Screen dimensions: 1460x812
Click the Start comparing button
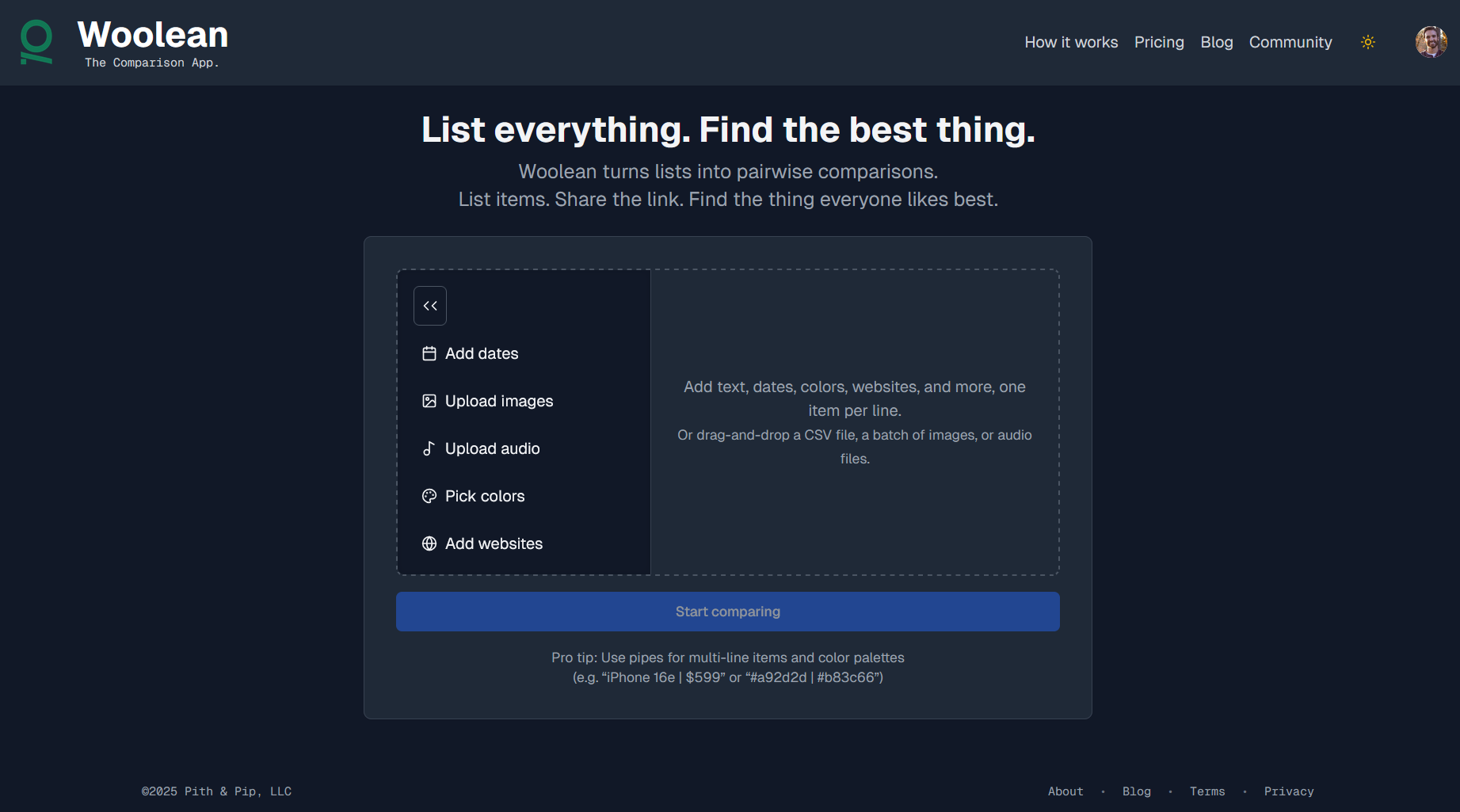tap(727, 612)
